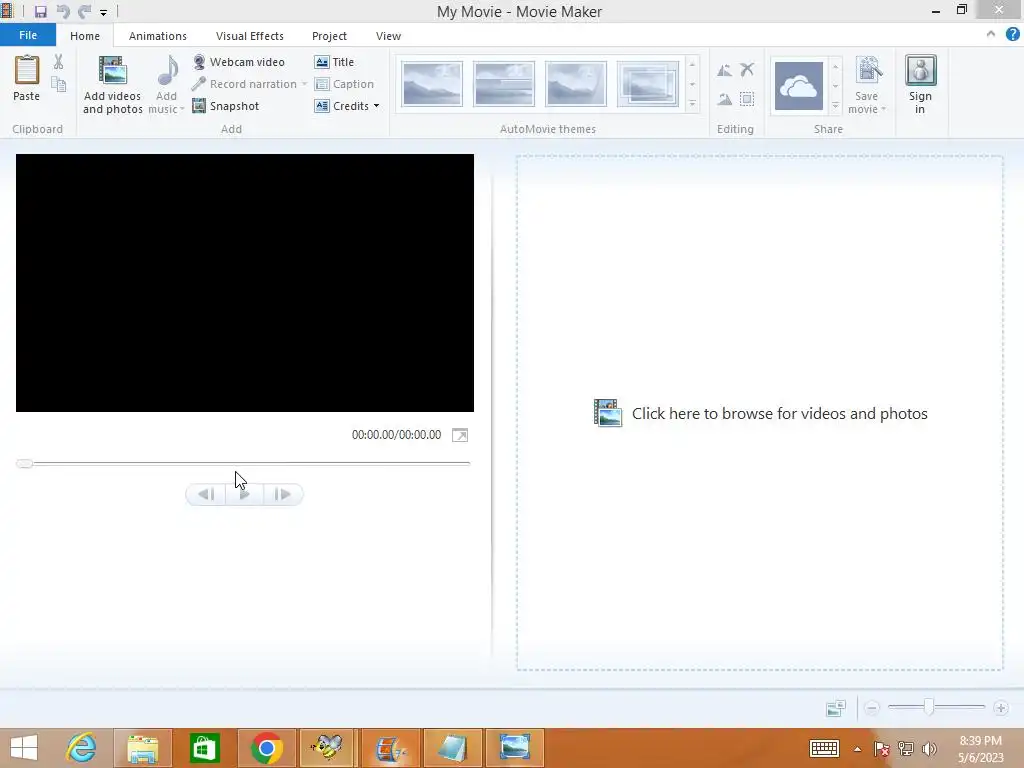Zoom in time scale plus button

point(1000,708)
